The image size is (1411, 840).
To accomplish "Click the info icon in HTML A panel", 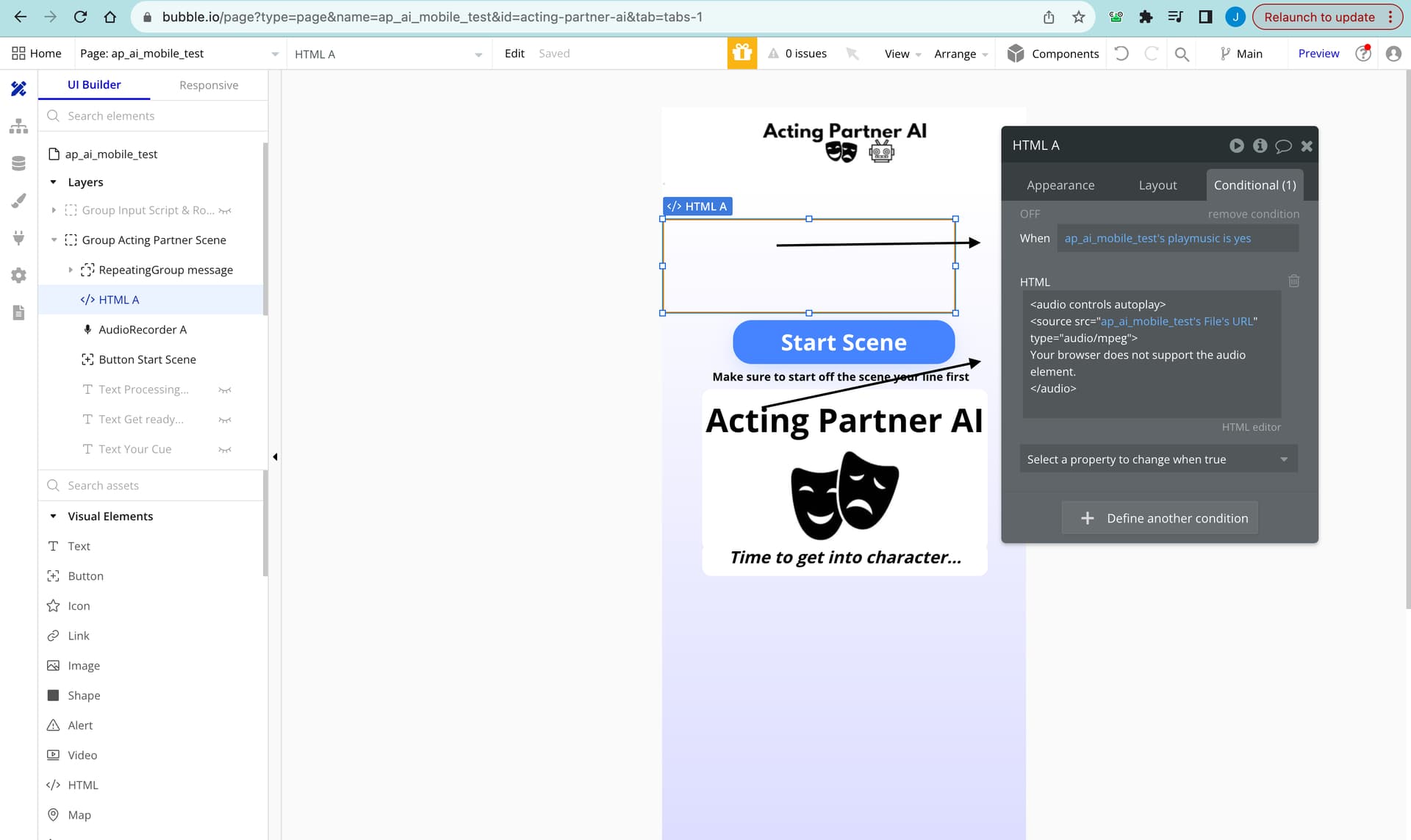I will click(1260, 146).
